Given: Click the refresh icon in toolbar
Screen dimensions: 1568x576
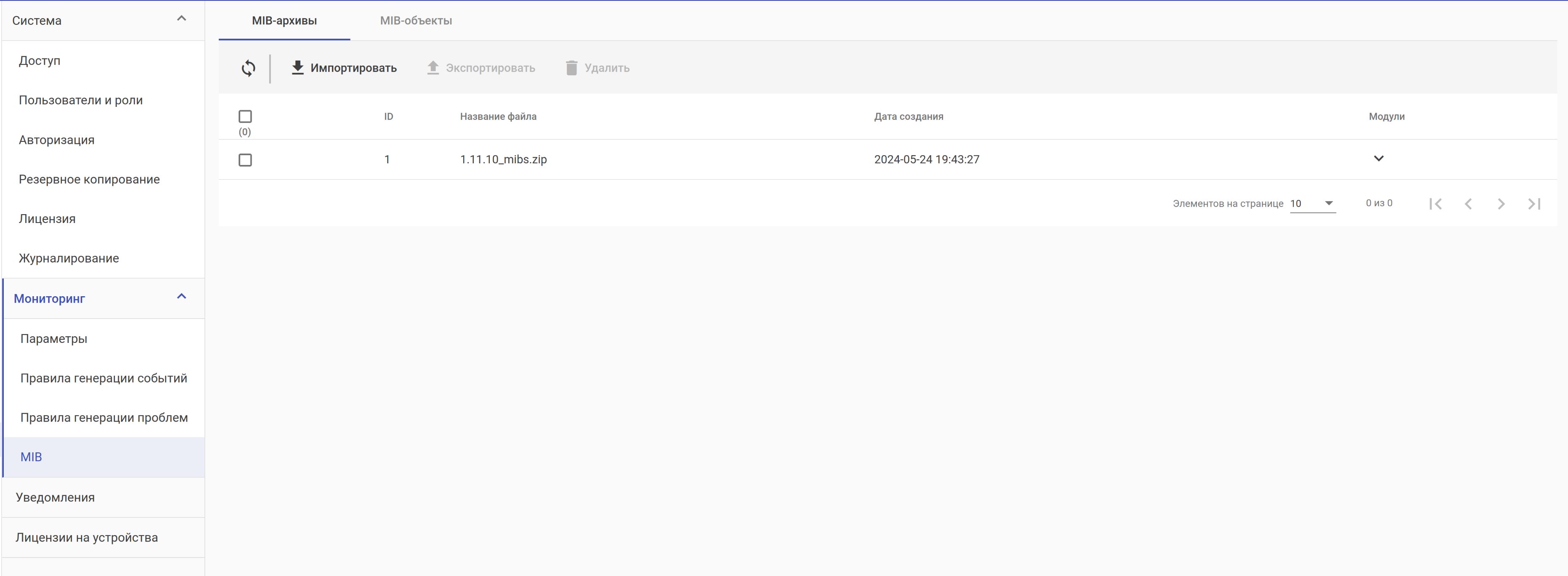Looking at the screenshot, I should tap(248, 68).
